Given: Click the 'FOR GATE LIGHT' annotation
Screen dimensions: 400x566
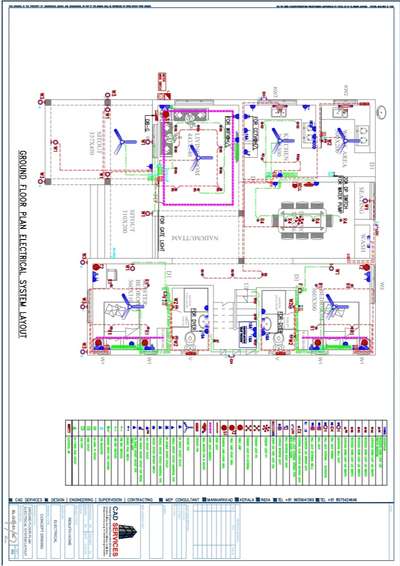Looking at the screenshot, I should [x=162, y=234].
